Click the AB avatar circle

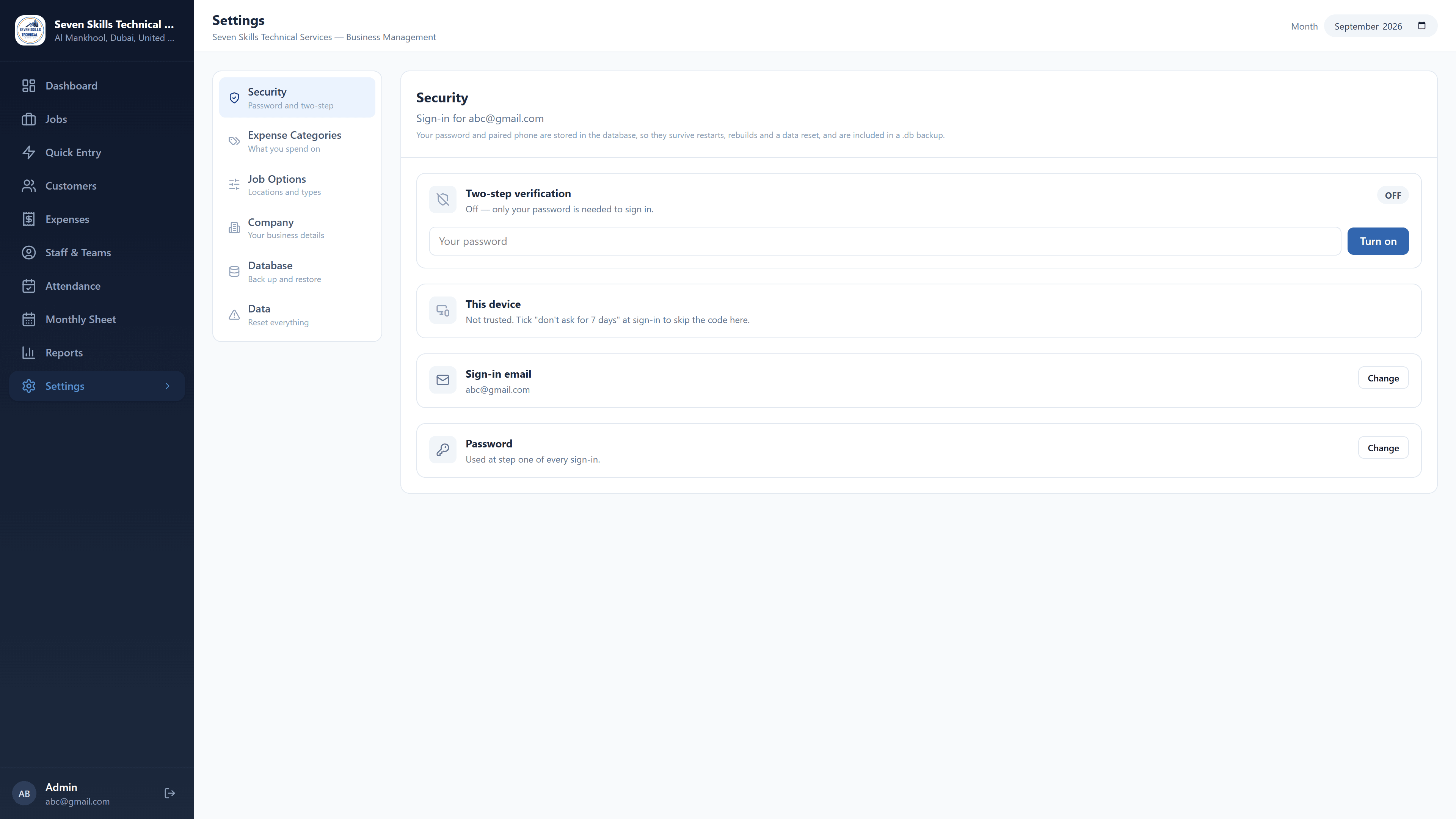[x=24, y=794]
